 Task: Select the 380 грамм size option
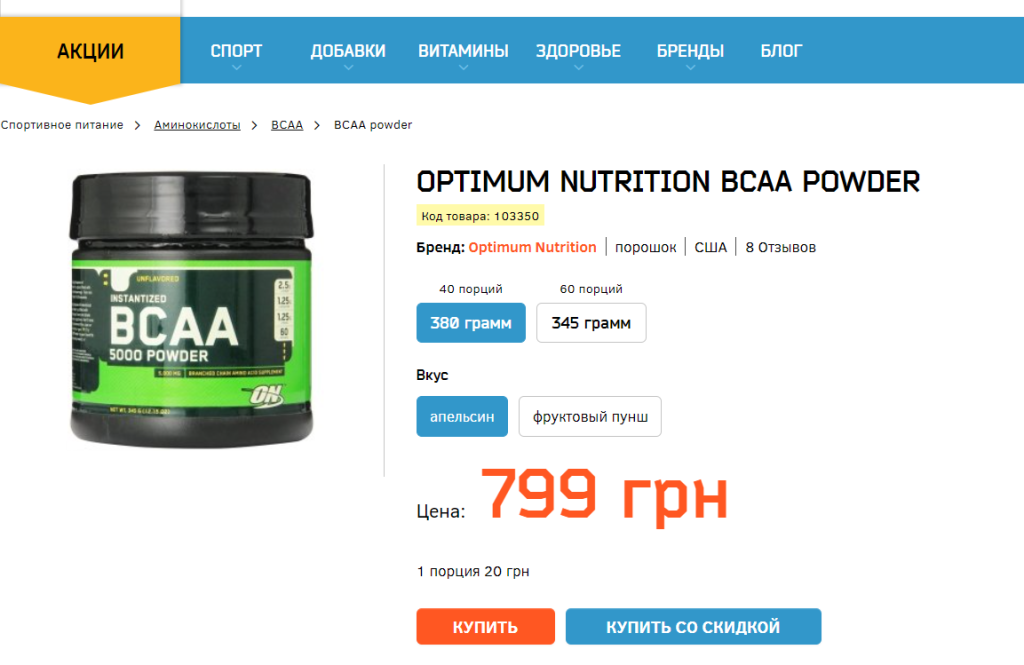tap(471, 323)
